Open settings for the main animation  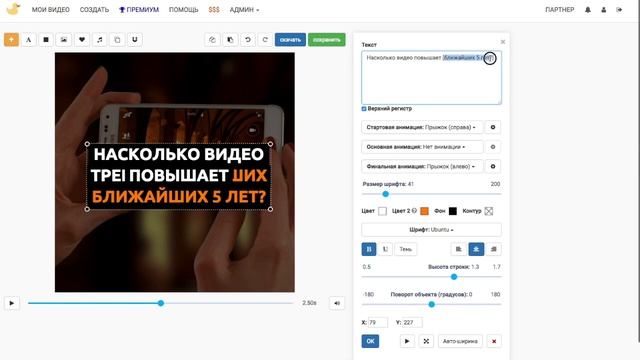click(x=493, y=147)
